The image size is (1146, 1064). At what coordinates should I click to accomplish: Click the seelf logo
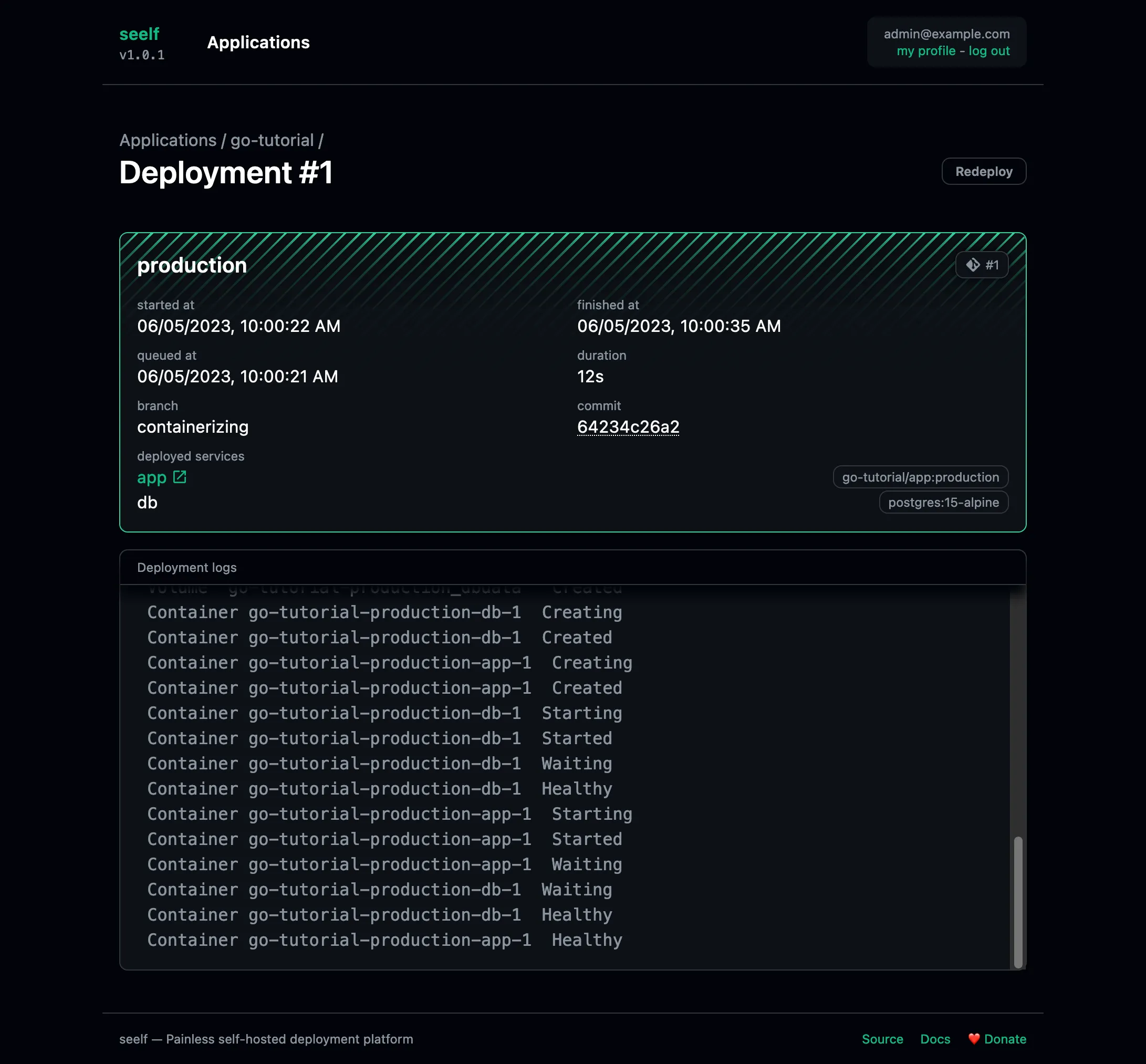point(139,34)
